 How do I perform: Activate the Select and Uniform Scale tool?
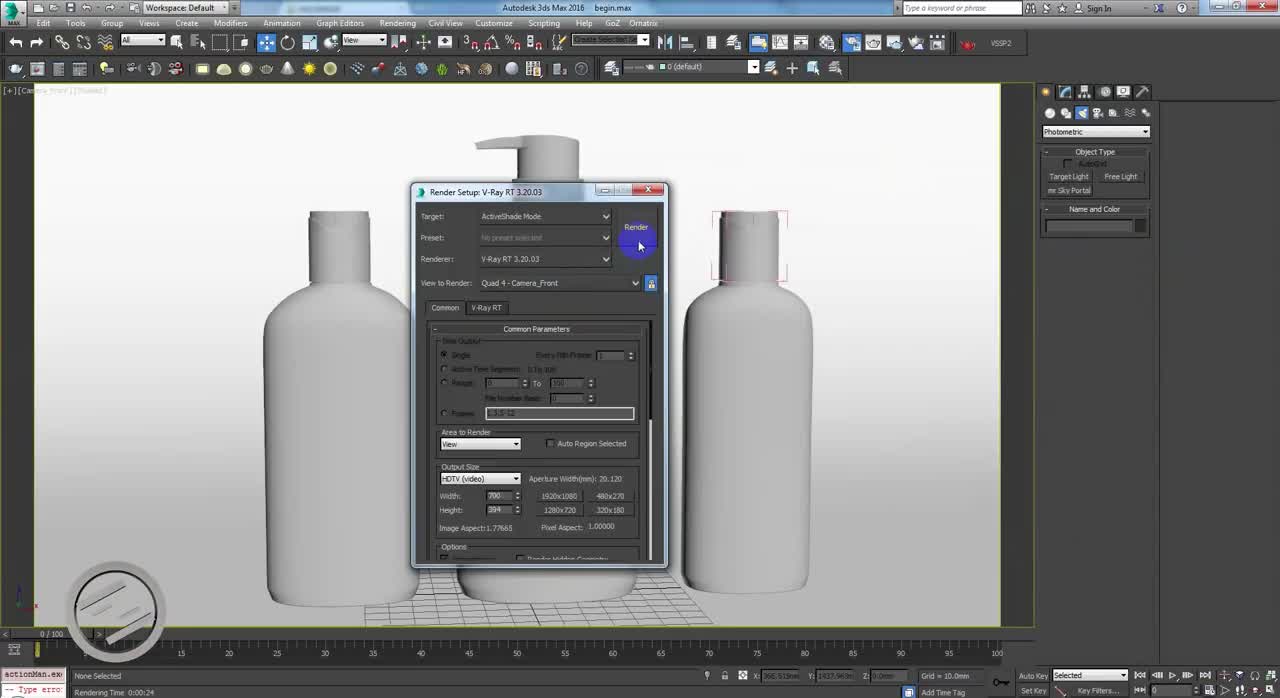click(x=310, y=43)
